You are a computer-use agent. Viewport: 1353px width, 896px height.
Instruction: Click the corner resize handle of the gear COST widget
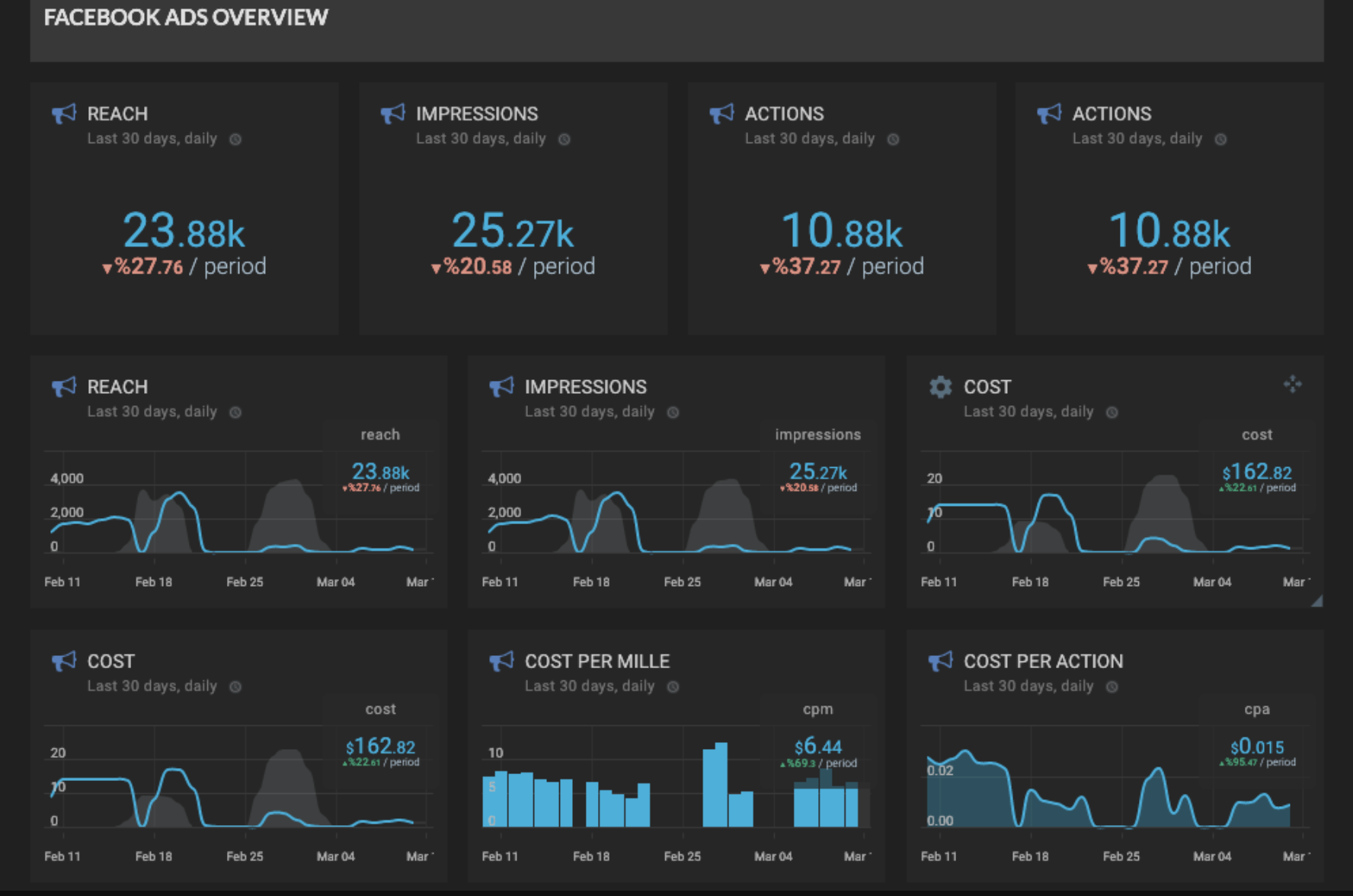click(1317, 601)
